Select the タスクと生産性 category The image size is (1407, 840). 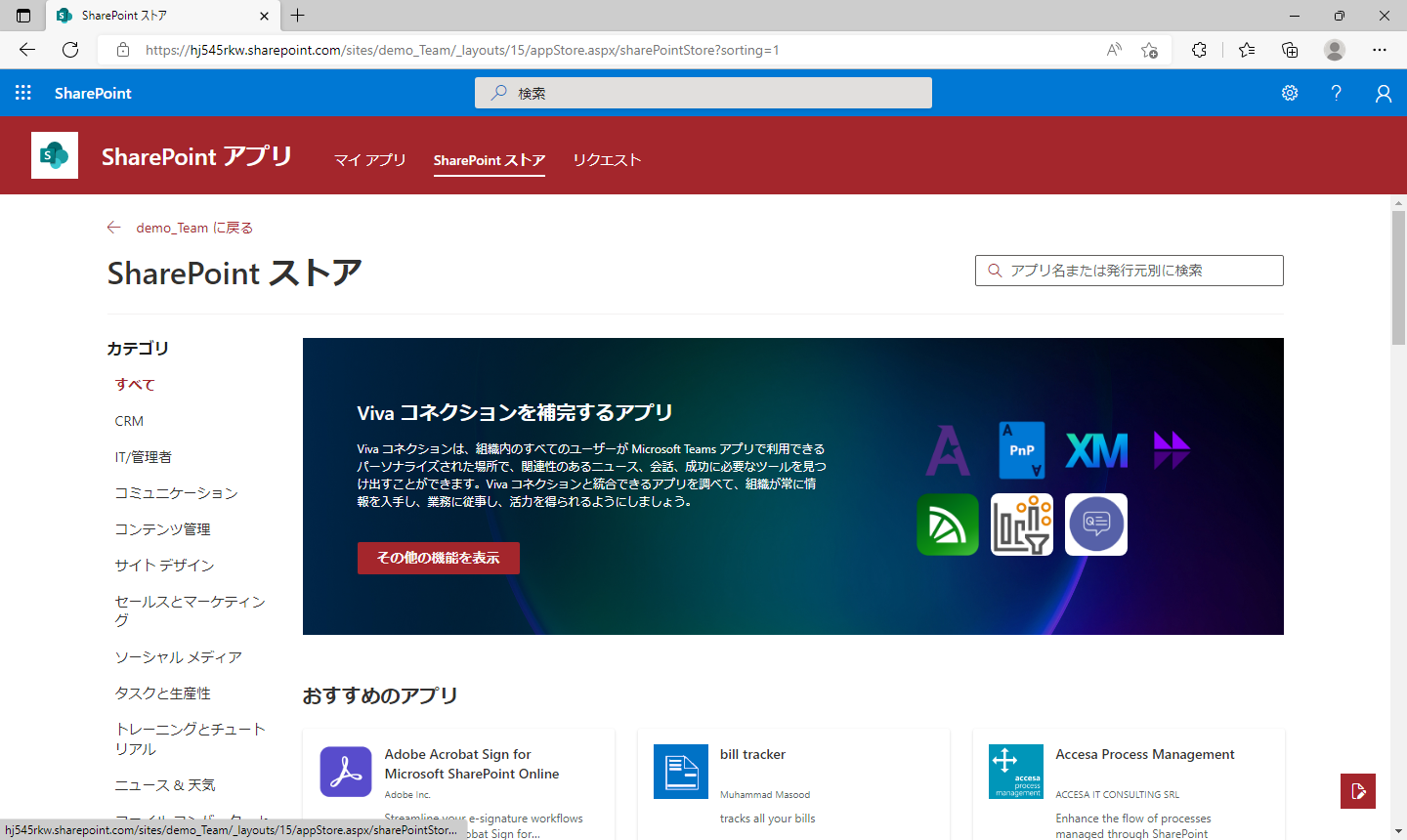point(163,693)
